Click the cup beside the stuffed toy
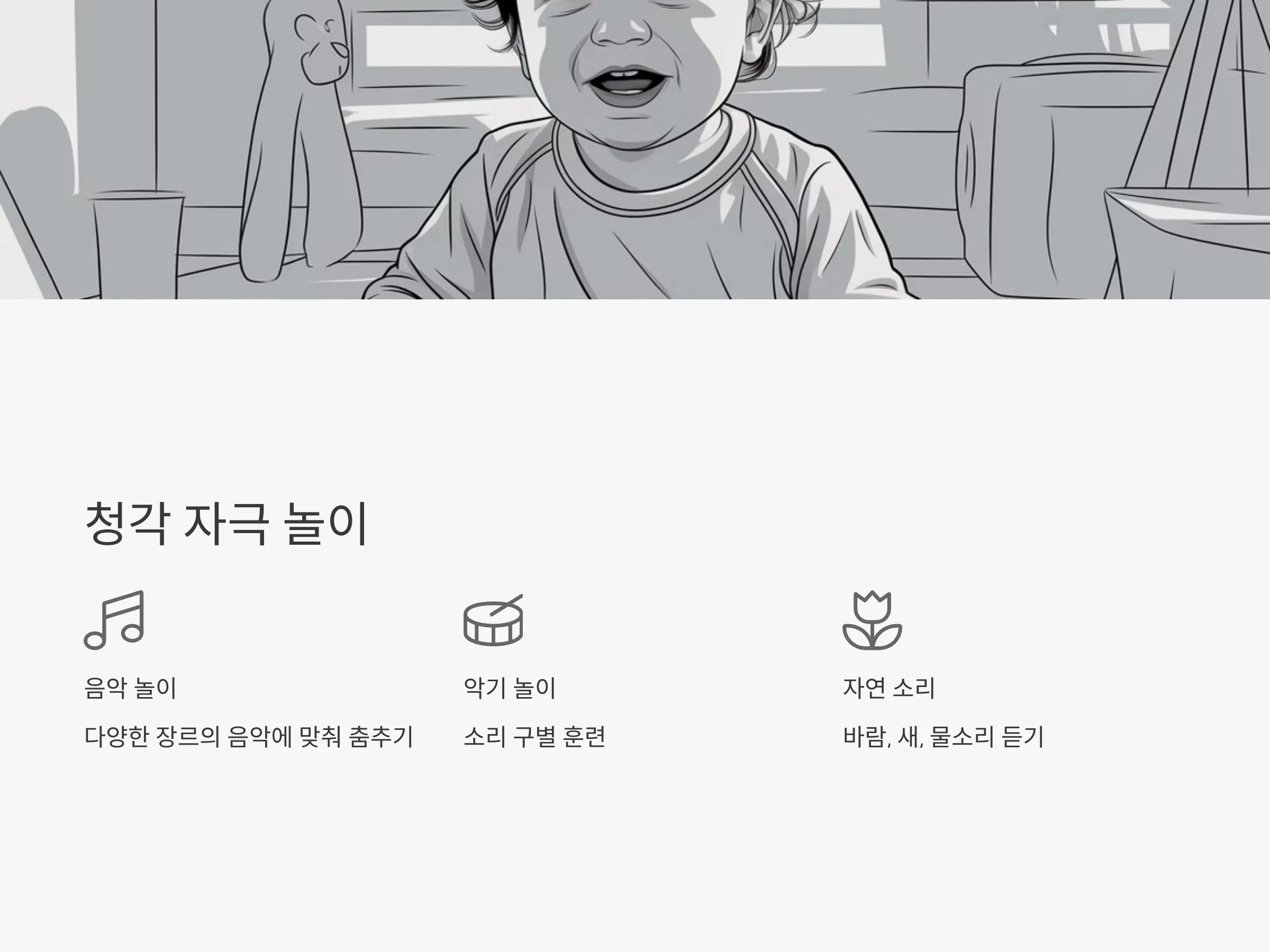Viewport: 1270px width, 952px height. coord(137,244)
